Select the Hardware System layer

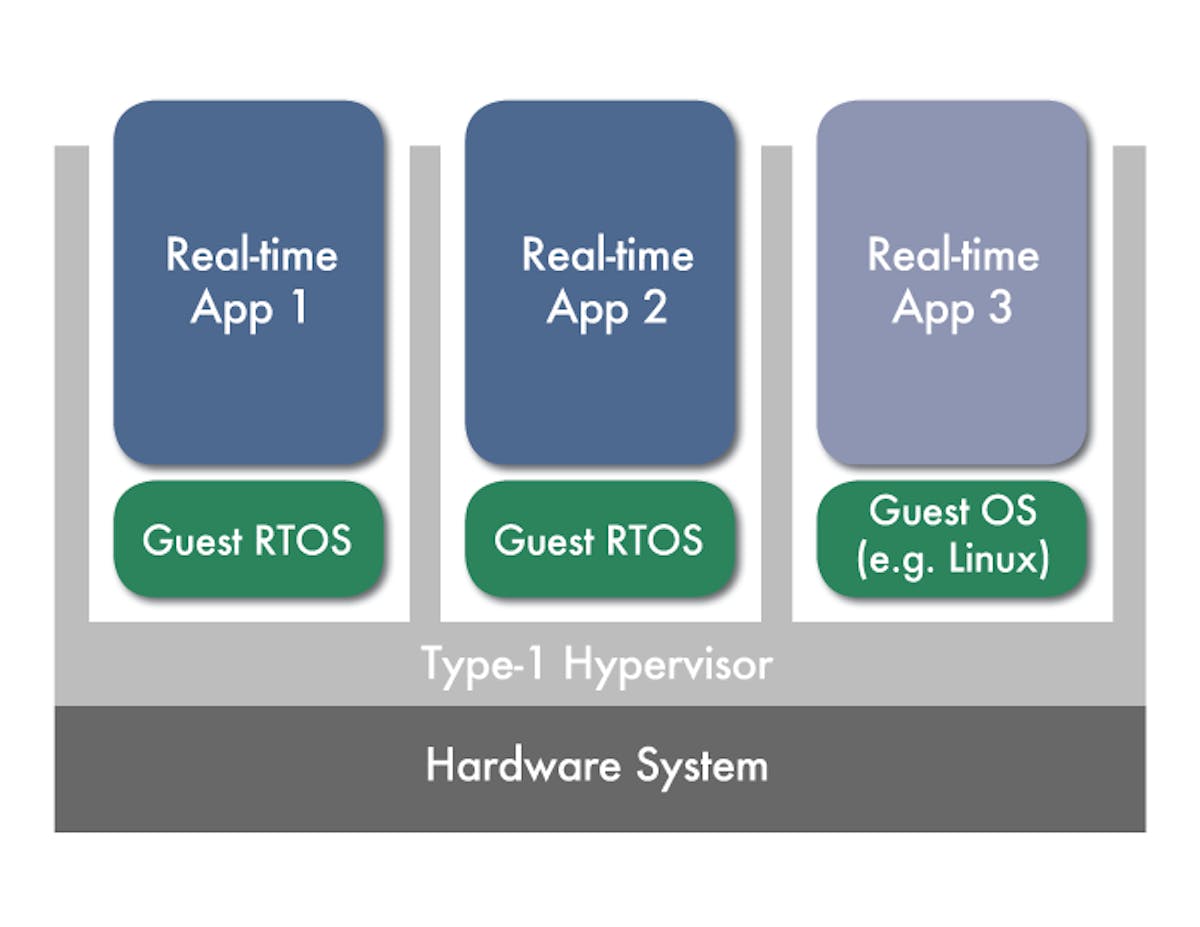(x=600, y=767)
